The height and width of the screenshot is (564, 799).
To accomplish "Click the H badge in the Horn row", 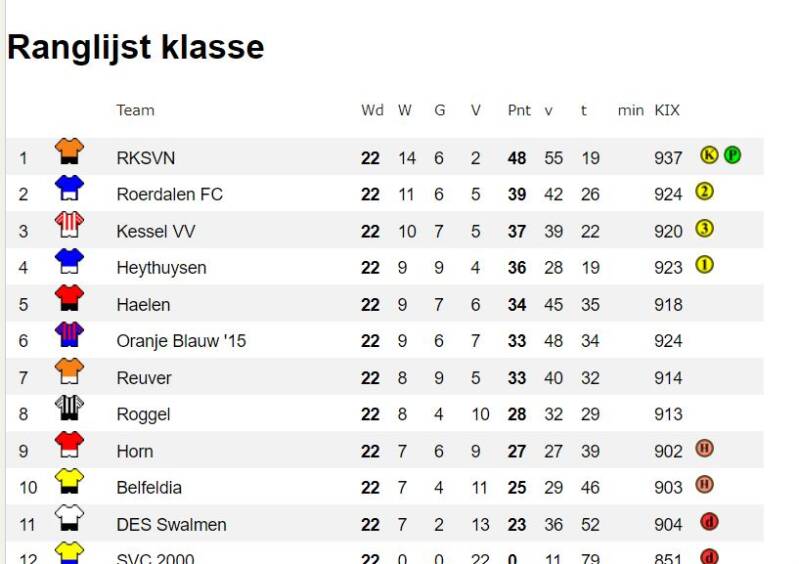I will point(704,449).
